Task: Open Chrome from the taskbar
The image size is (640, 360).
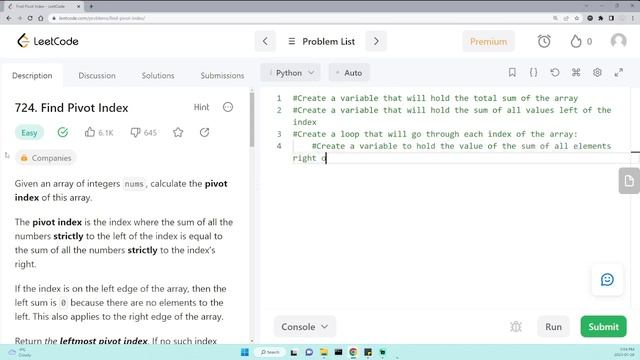Action: 353,352
